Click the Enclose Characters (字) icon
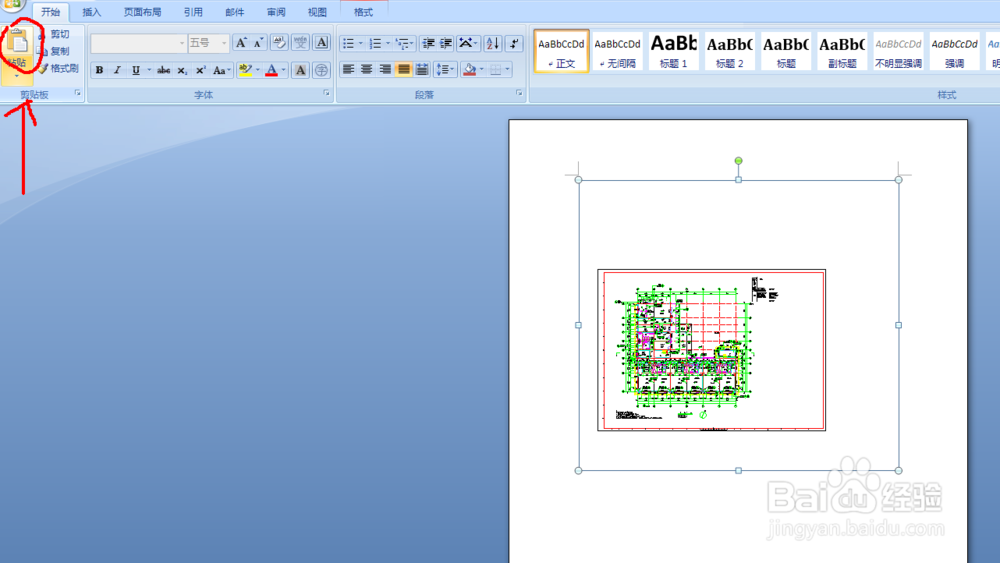Screen dimensions: 1000x563 (x=321, y=70)
